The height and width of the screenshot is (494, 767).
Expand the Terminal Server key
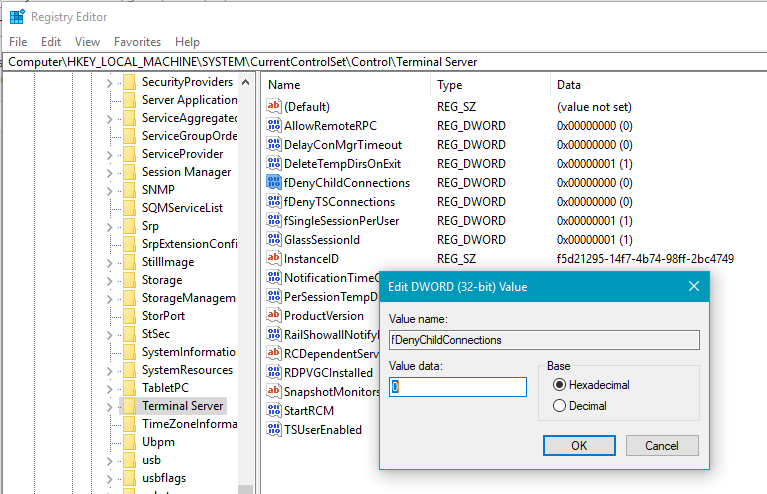(x=110, y=407)
